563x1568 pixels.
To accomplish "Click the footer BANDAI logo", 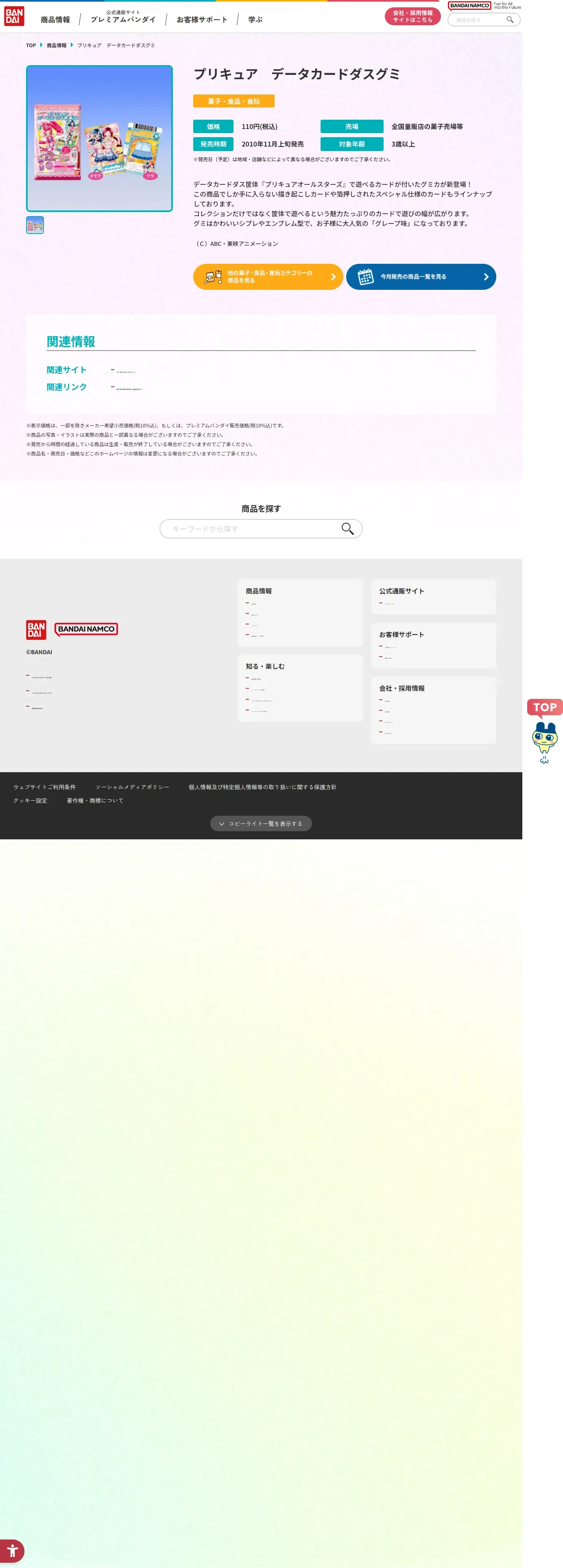I will click(36, 629).
